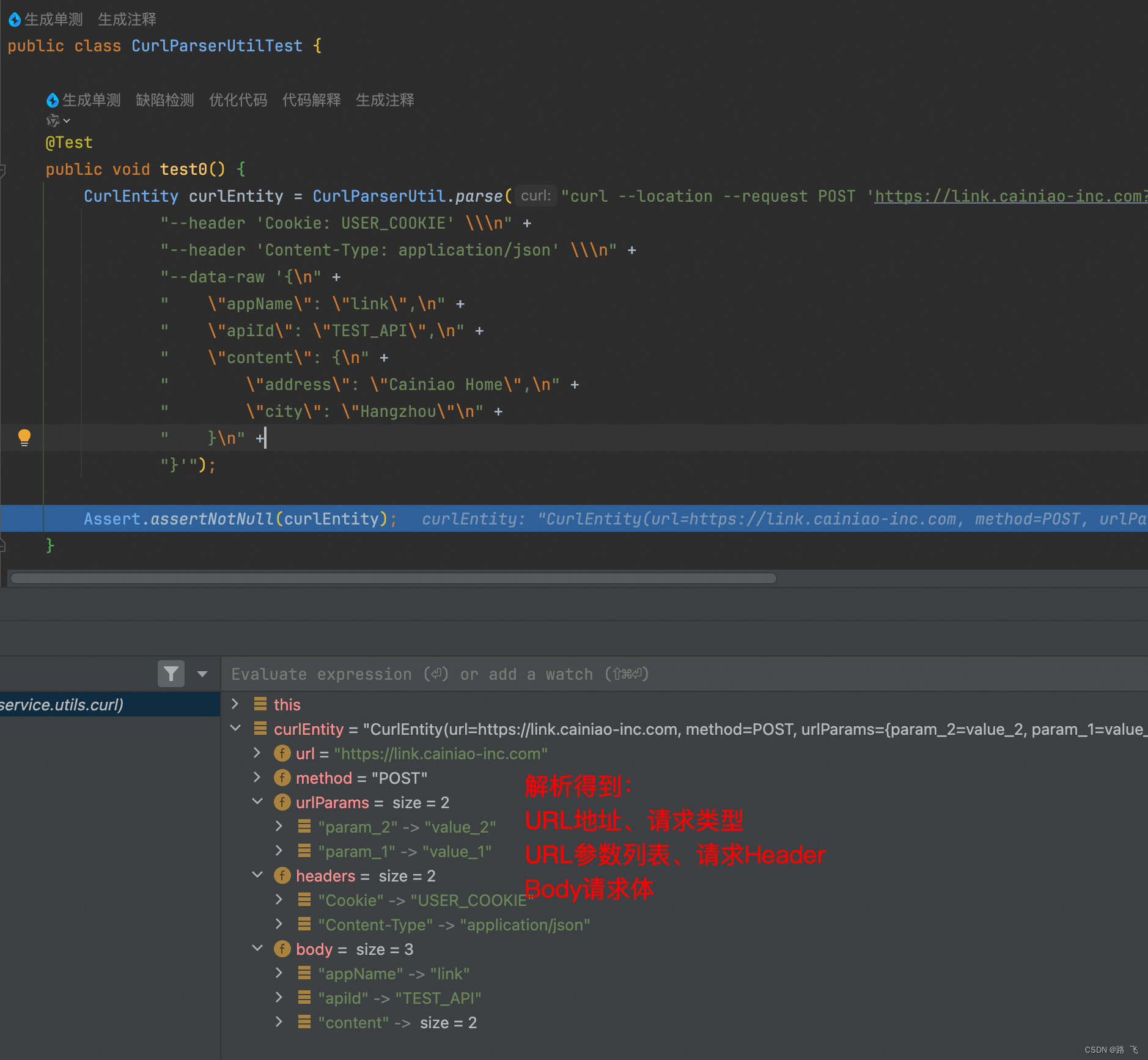Click the filter funnel icon in the debugger panel

click(x=171, y=674)
